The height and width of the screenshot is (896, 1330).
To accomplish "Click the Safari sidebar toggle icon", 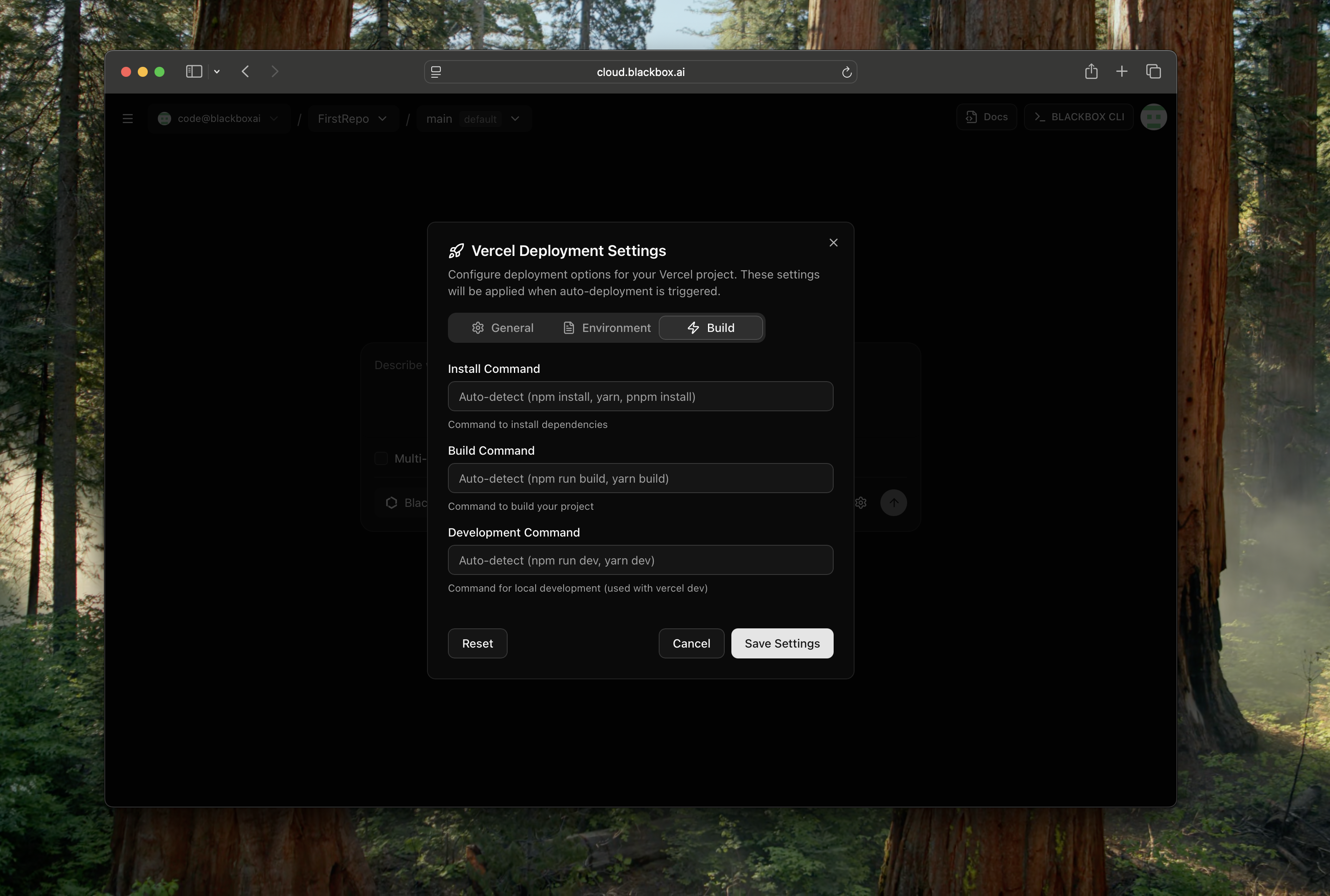I will pos(194,71).
